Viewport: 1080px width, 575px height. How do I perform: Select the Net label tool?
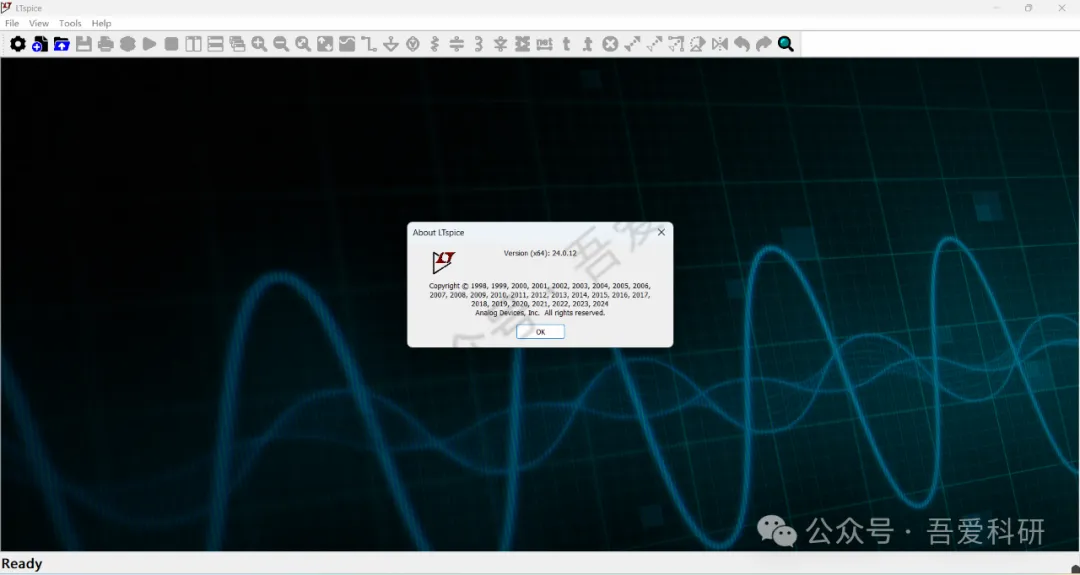tap(545, 44)
